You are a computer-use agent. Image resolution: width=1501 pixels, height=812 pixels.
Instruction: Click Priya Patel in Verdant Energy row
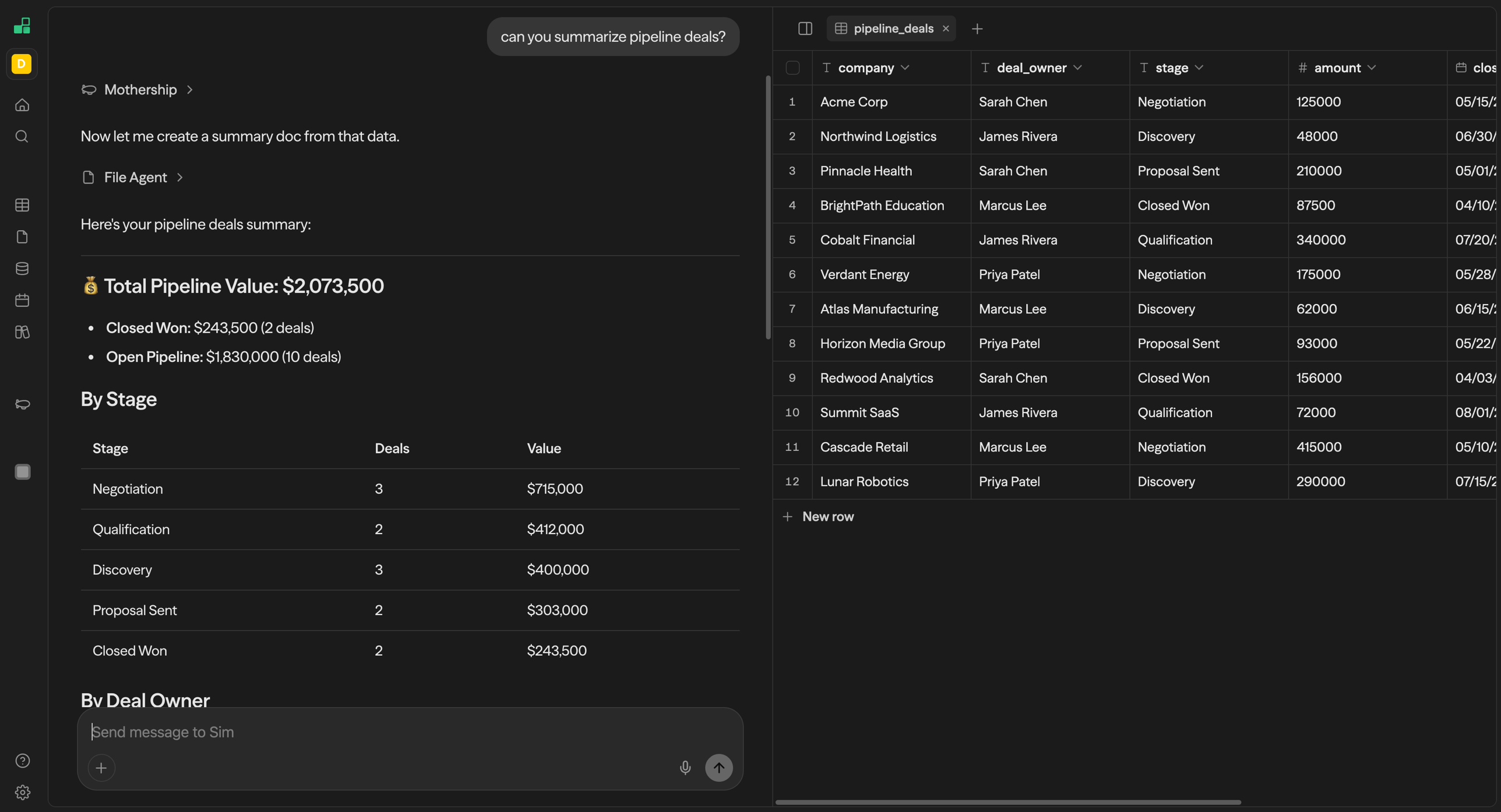pos(1050,274)
